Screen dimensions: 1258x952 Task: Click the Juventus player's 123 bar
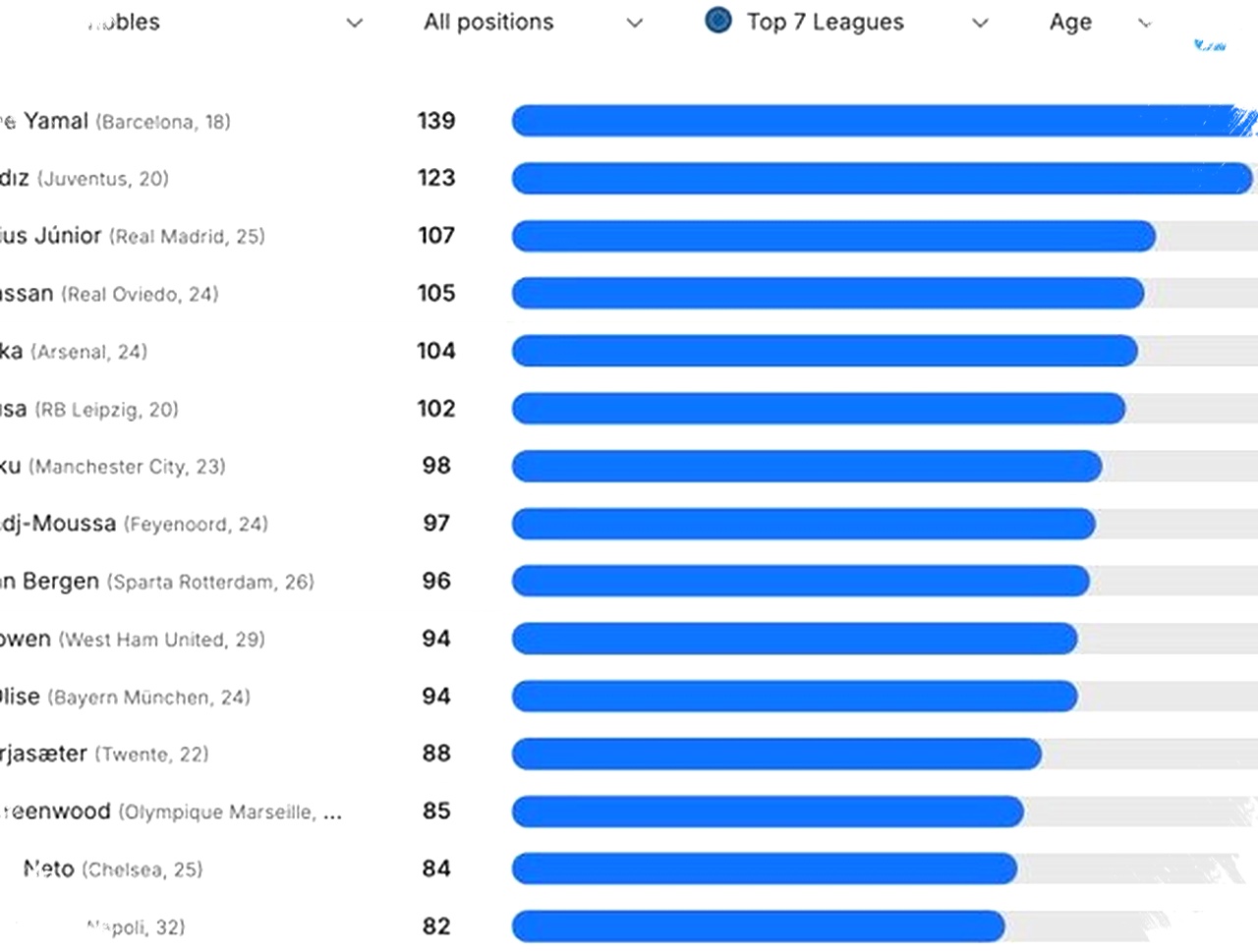pos(882,178)
